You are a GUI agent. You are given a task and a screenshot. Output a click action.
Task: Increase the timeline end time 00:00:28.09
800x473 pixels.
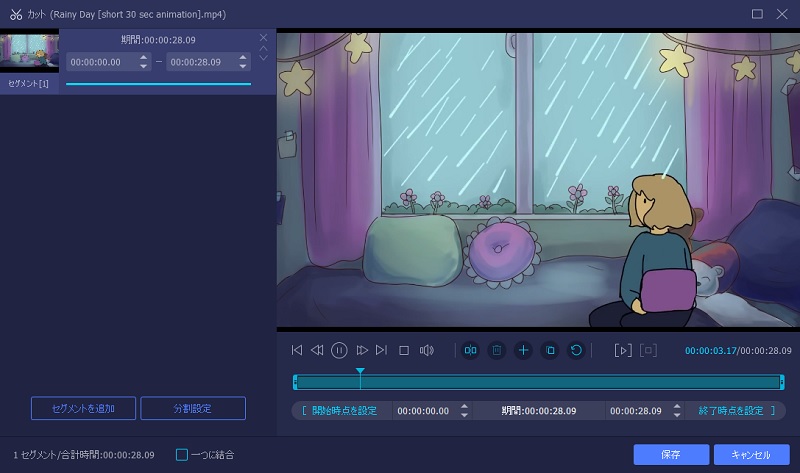point(677,407)
